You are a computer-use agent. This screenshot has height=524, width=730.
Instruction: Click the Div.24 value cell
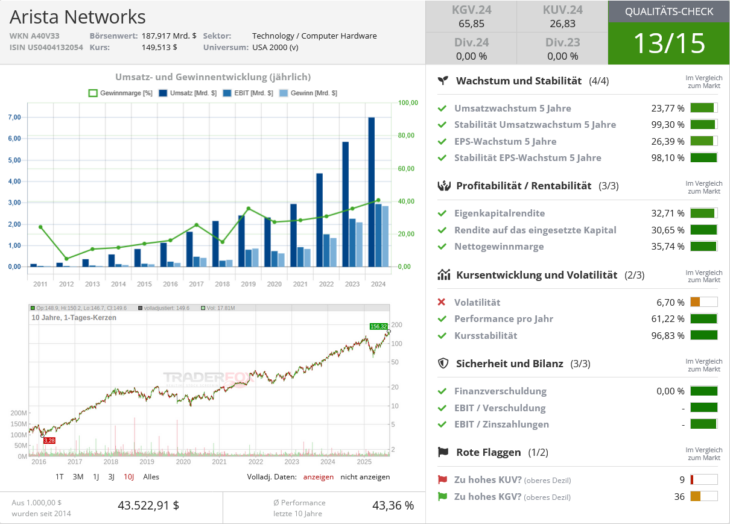click(471, 49)
